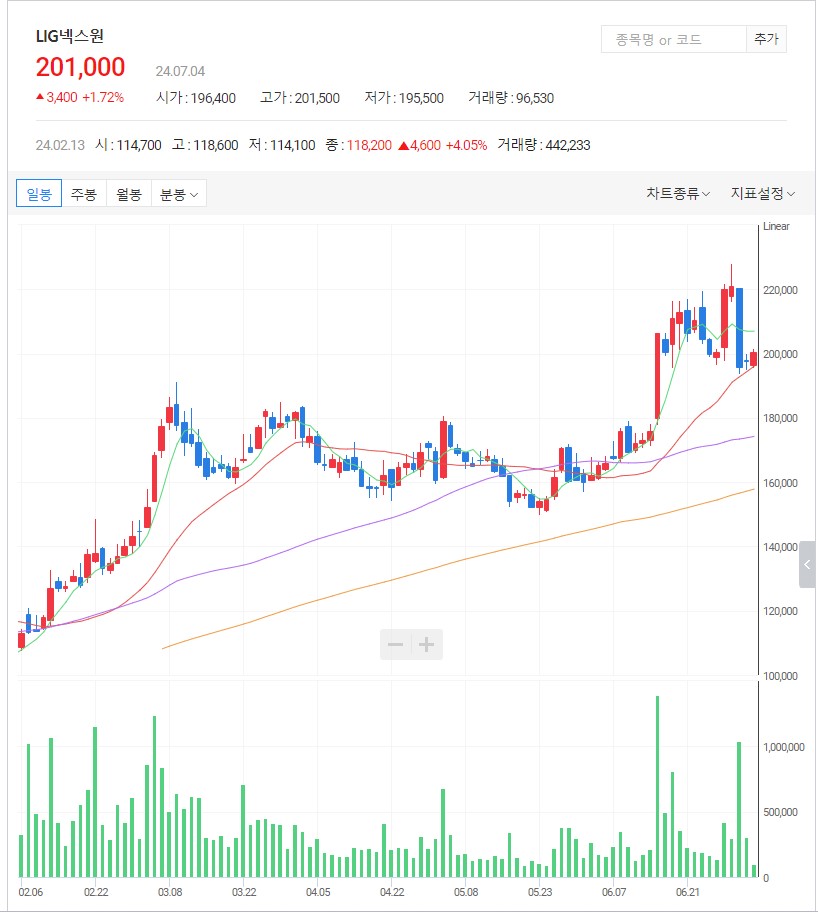
Task: Switch to the 주봉 weekly chart
Action: click(x=84, y=194)
